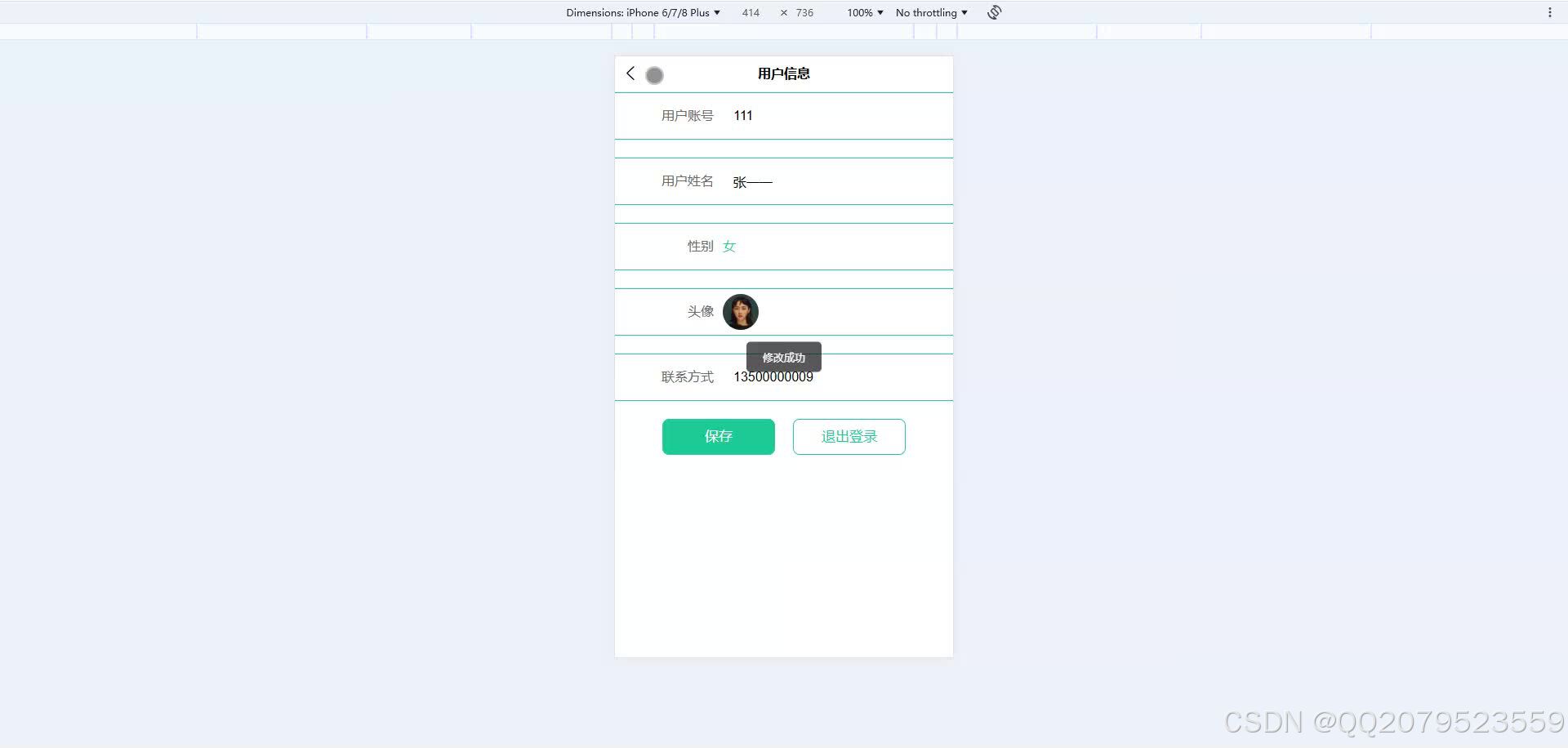Click the rotate device orientation icon
Screen dimensions: 1568x748
click(993, 12)
